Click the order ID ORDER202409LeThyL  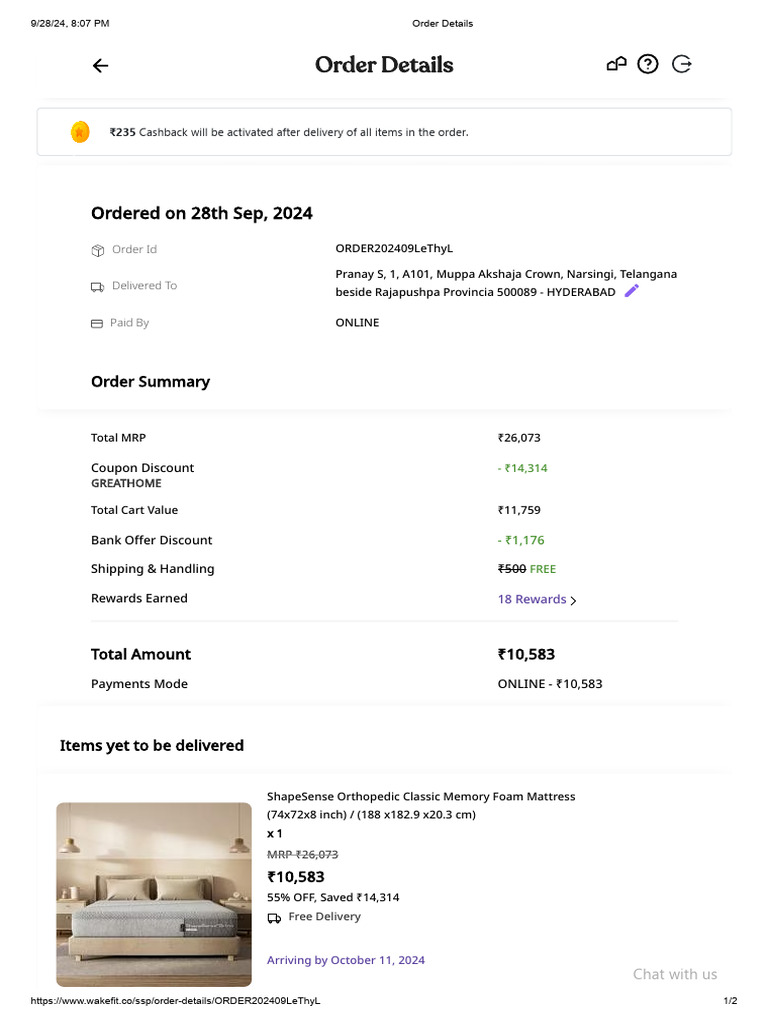pos(401,249)
